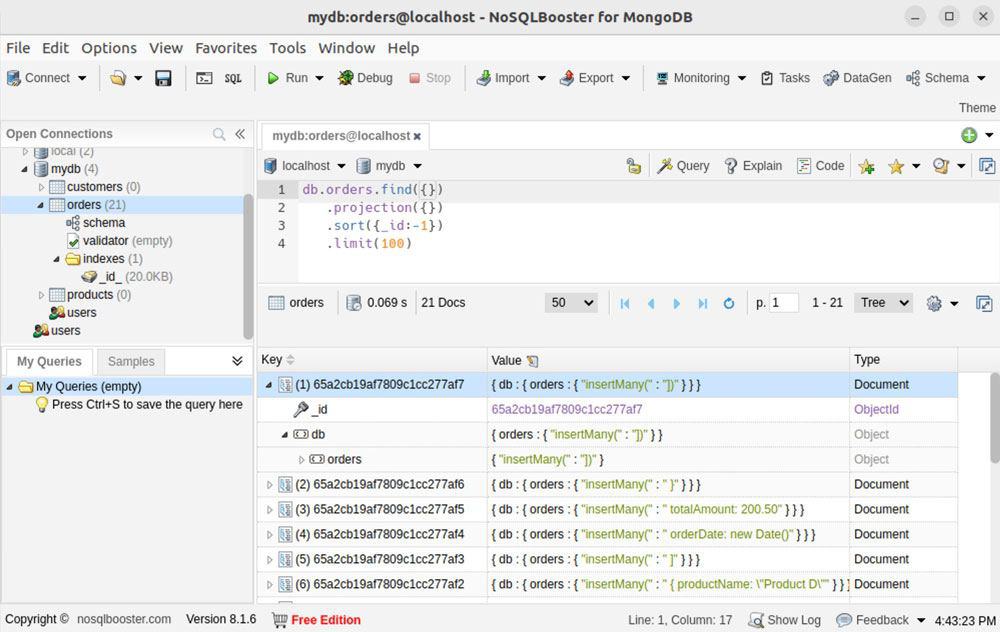The image size is (1000, 632).
Task: Visit the nosqlbooster.com link
Action: point(124,619)
